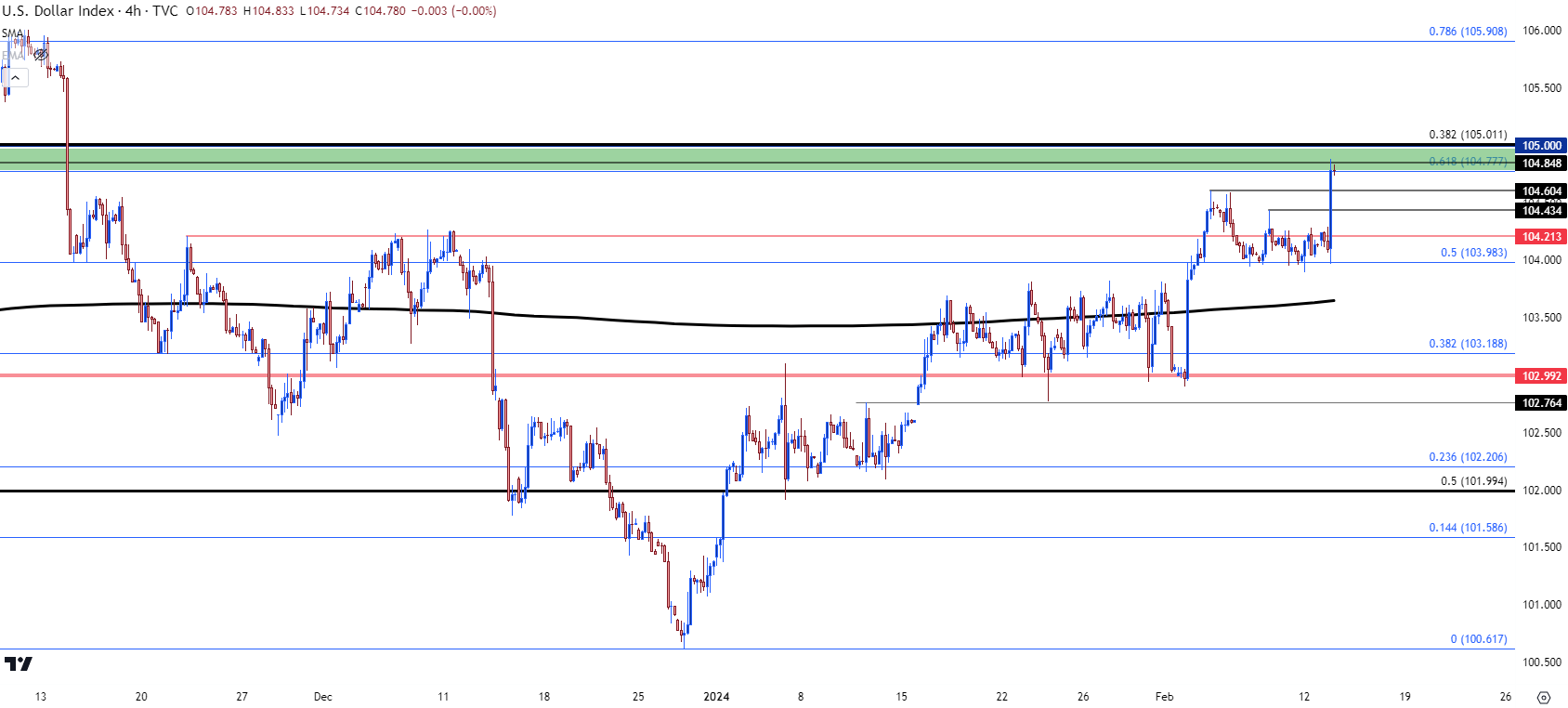Viewport: 1568px width, 708px height.
Task: Click the high price value H104.833
Action: [269, 11]
